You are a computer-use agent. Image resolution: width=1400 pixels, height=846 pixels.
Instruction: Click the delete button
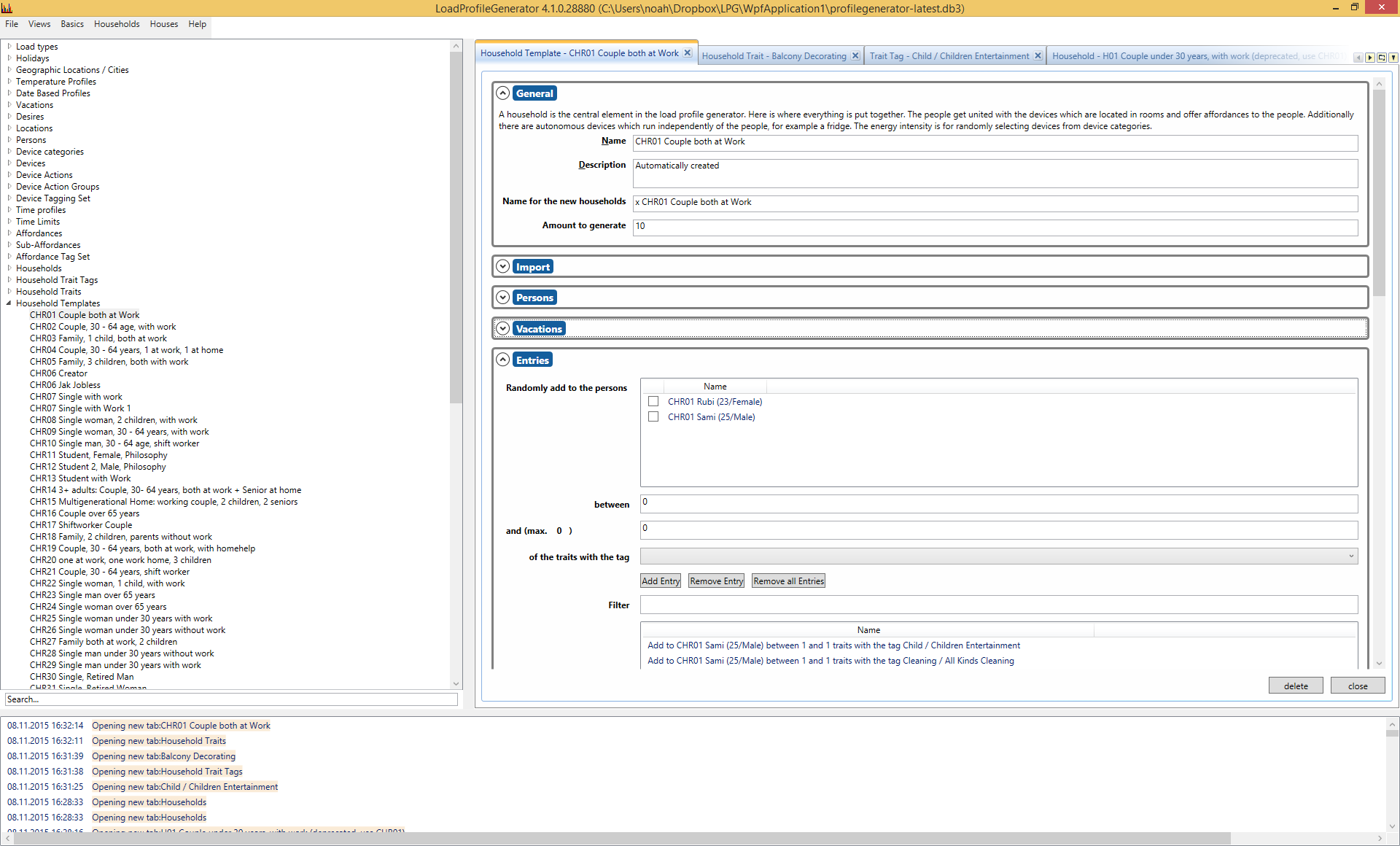pos(1296,686)
